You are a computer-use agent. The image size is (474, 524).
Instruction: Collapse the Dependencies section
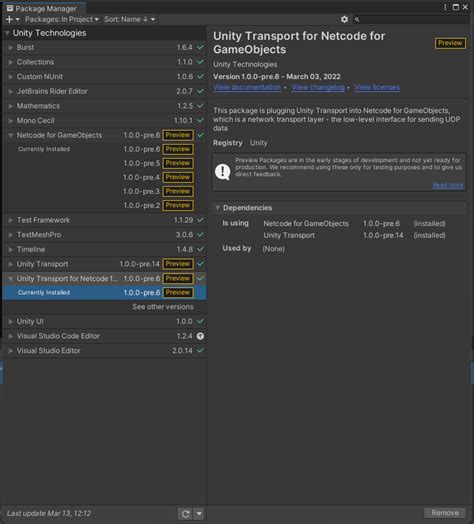(217, 208)
